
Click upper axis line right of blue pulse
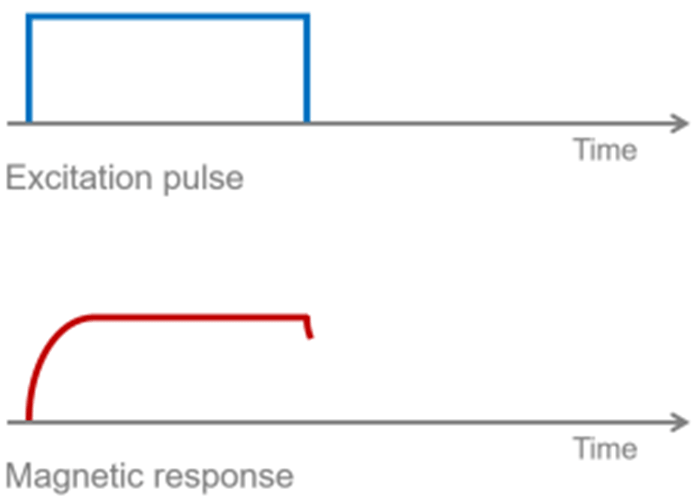tap(450, 123)
